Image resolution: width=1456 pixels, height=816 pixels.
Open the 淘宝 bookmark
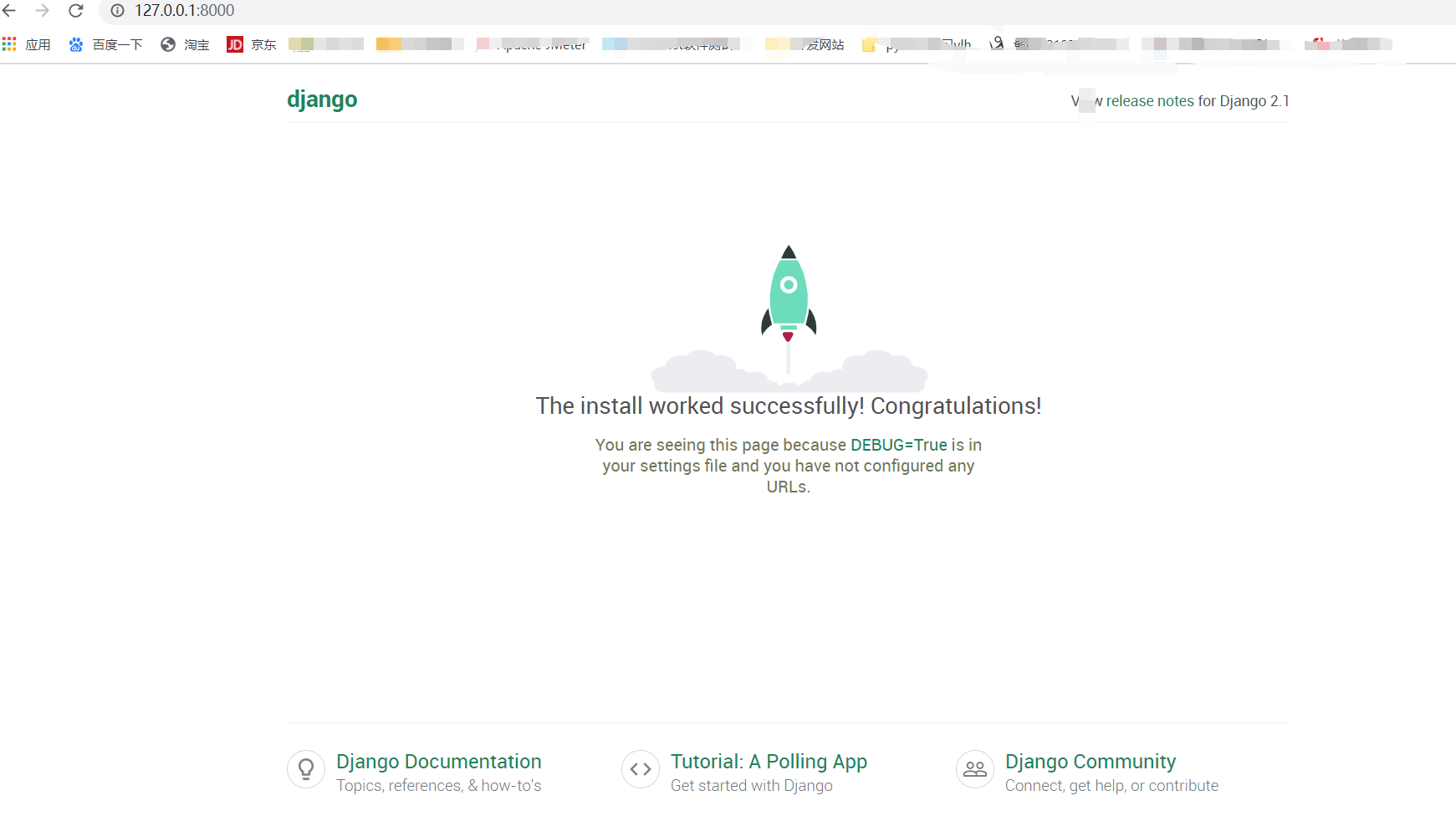pos(185,44)
